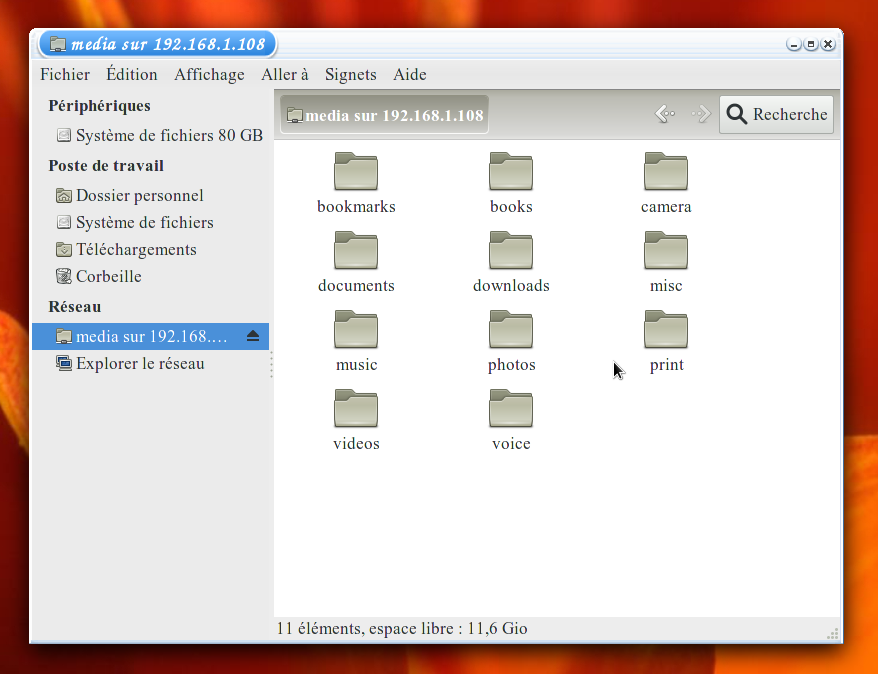Viewport: 878px width, 674px height.
Task: Open the downloads folder icon
Action: pos(511,250)
